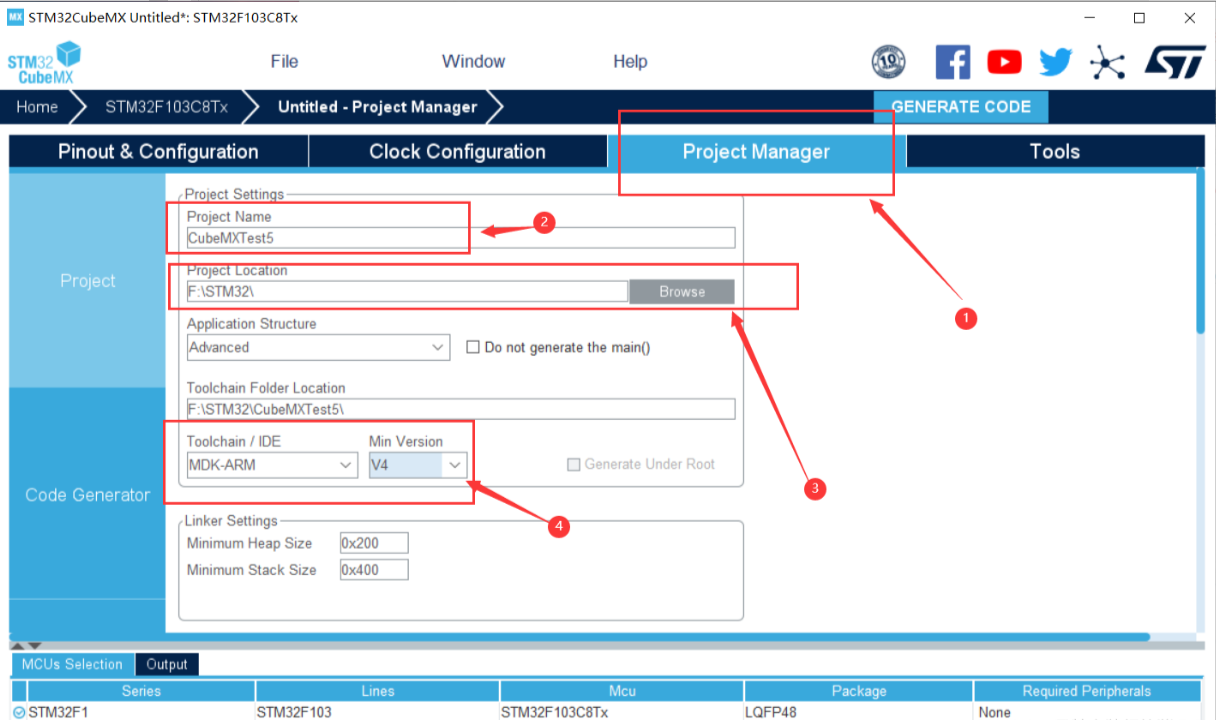This screenshot has width=1216, height=720.
Task: Minimize the STM32CubeMX window
Action: pyautogui.click(x=1091, y=18)
